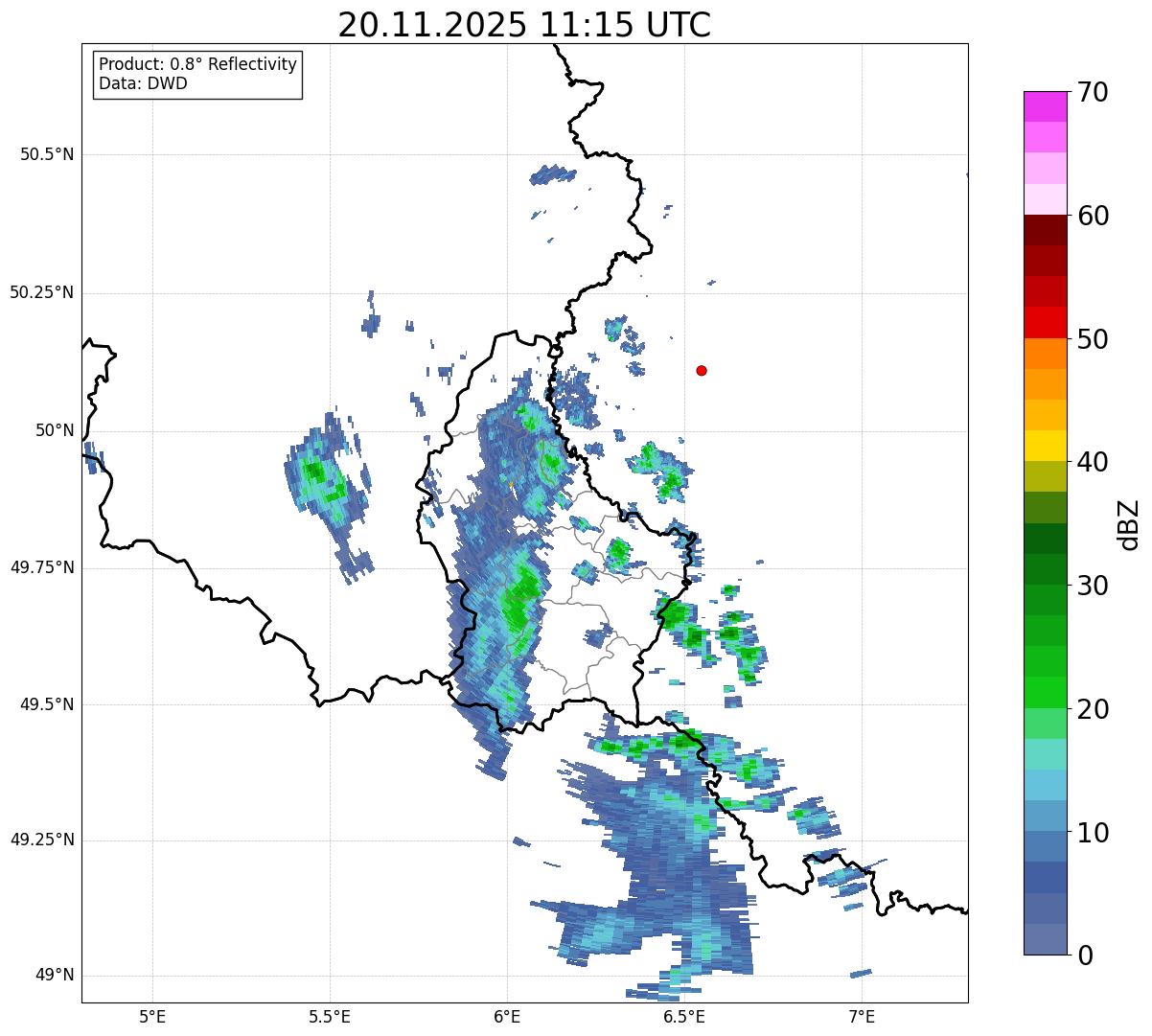
Task: Click the 49°N latitude label
Action: click(x=55, y=976)
